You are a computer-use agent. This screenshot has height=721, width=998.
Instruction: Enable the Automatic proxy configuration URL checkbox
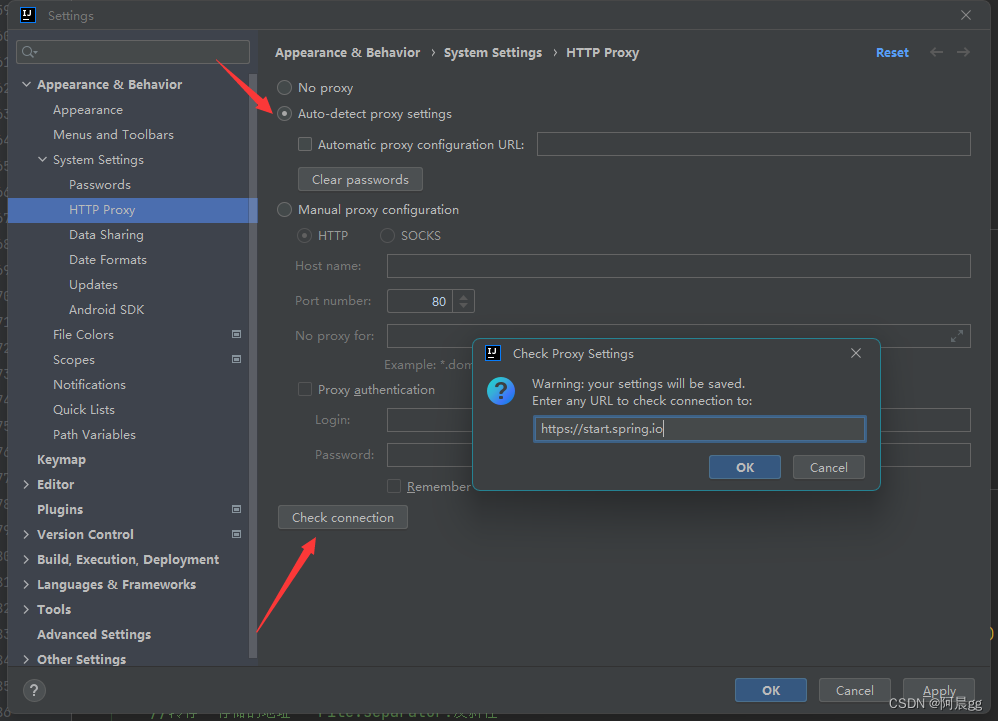[305, 144]
